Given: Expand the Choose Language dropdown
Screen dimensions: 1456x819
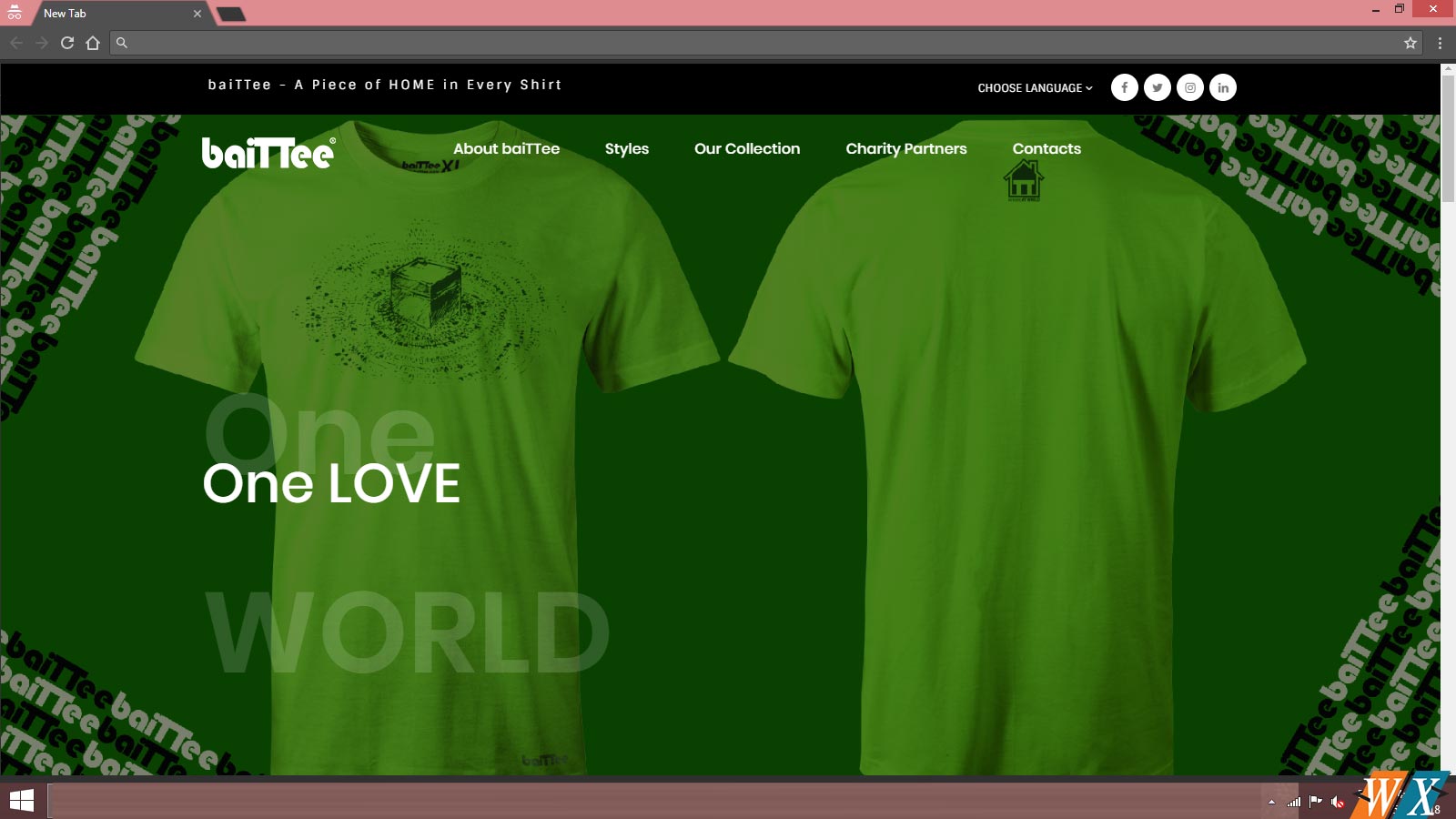Looking at the screenshot, I should [x=1035, y=88].
